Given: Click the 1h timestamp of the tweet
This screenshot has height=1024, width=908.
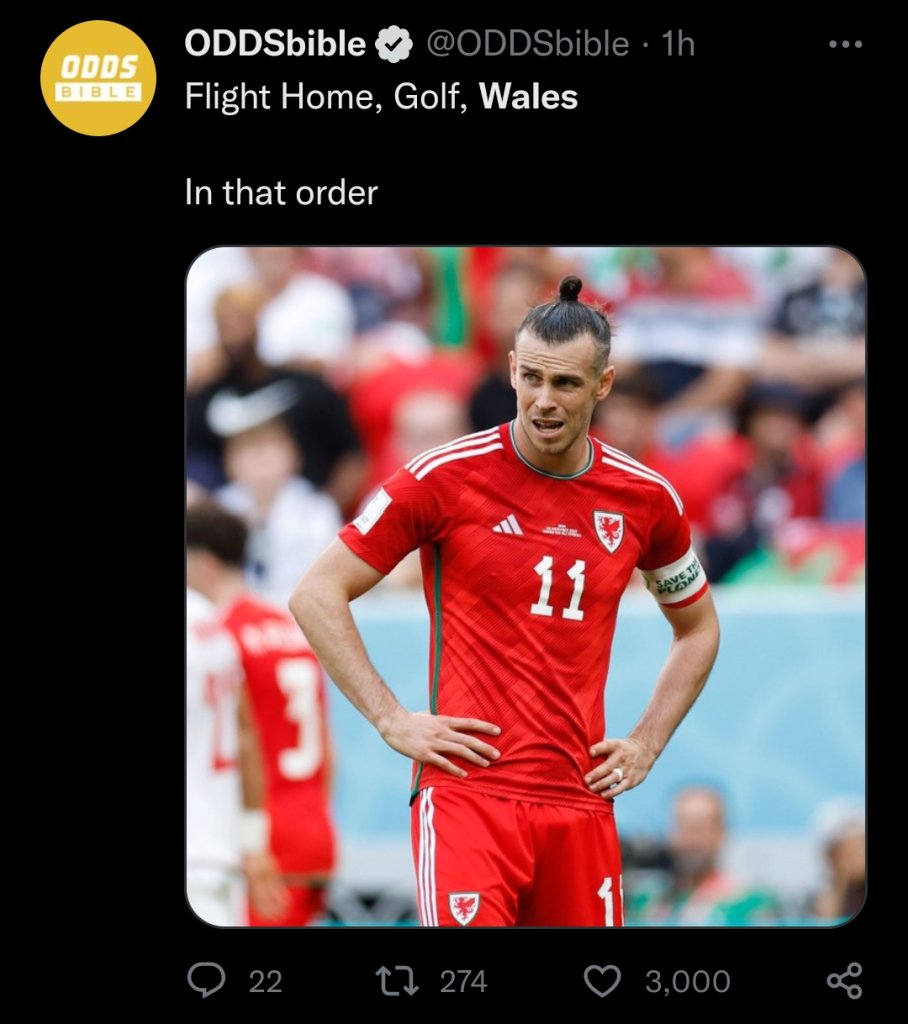Looking at the screenshot, I should [x=678, y=44].
